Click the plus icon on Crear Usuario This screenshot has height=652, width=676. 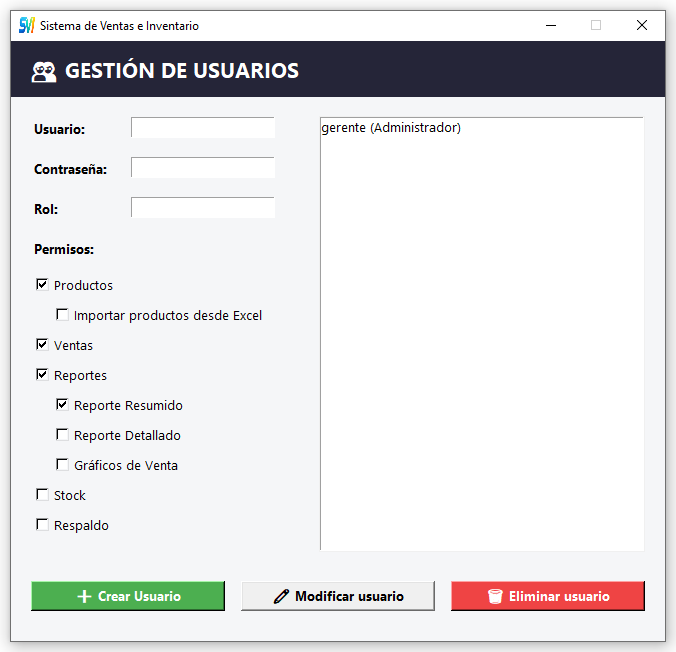[84, 597]
